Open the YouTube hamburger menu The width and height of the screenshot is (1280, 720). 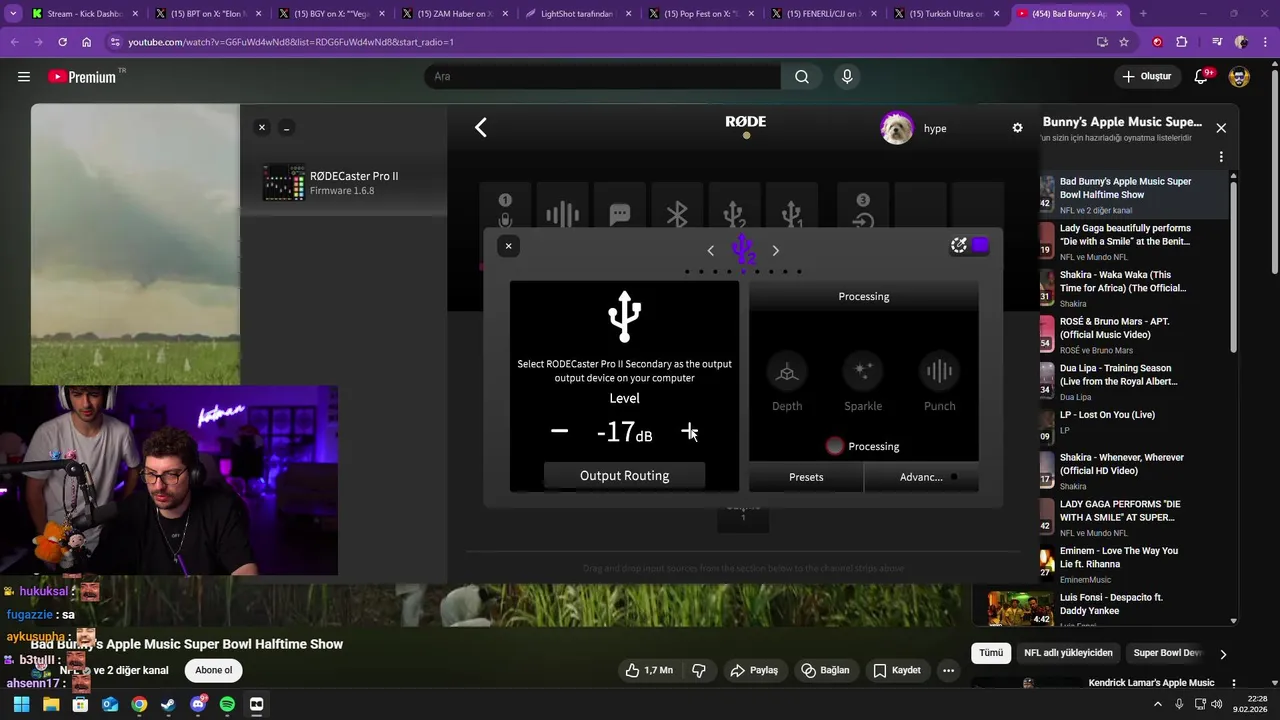click(x=24, y=77)
